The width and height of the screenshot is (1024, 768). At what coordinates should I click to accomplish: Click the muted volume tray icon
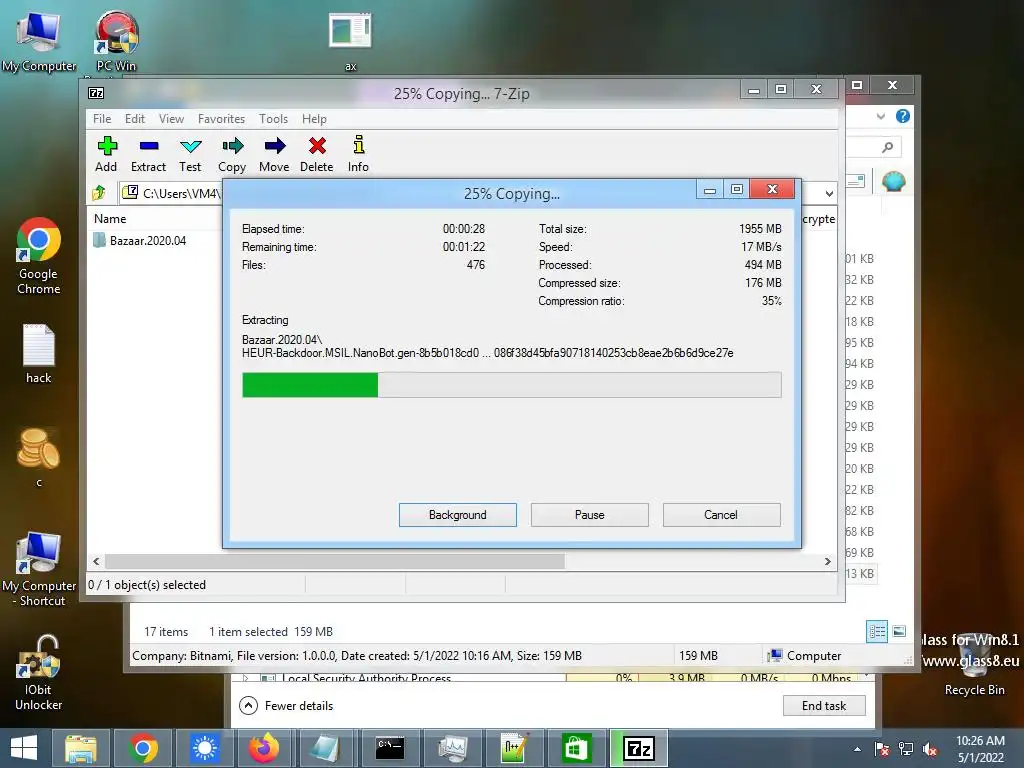pos(930,749)
